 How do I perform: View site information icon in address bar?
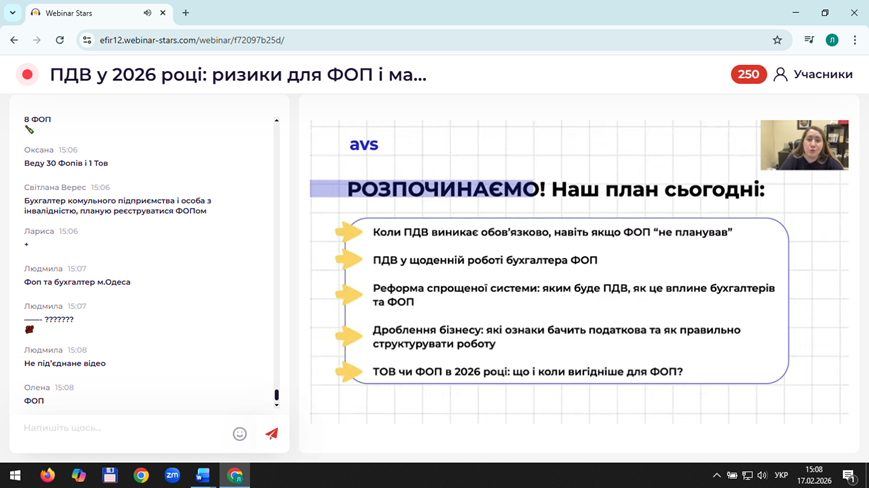(x=87, y=40)
